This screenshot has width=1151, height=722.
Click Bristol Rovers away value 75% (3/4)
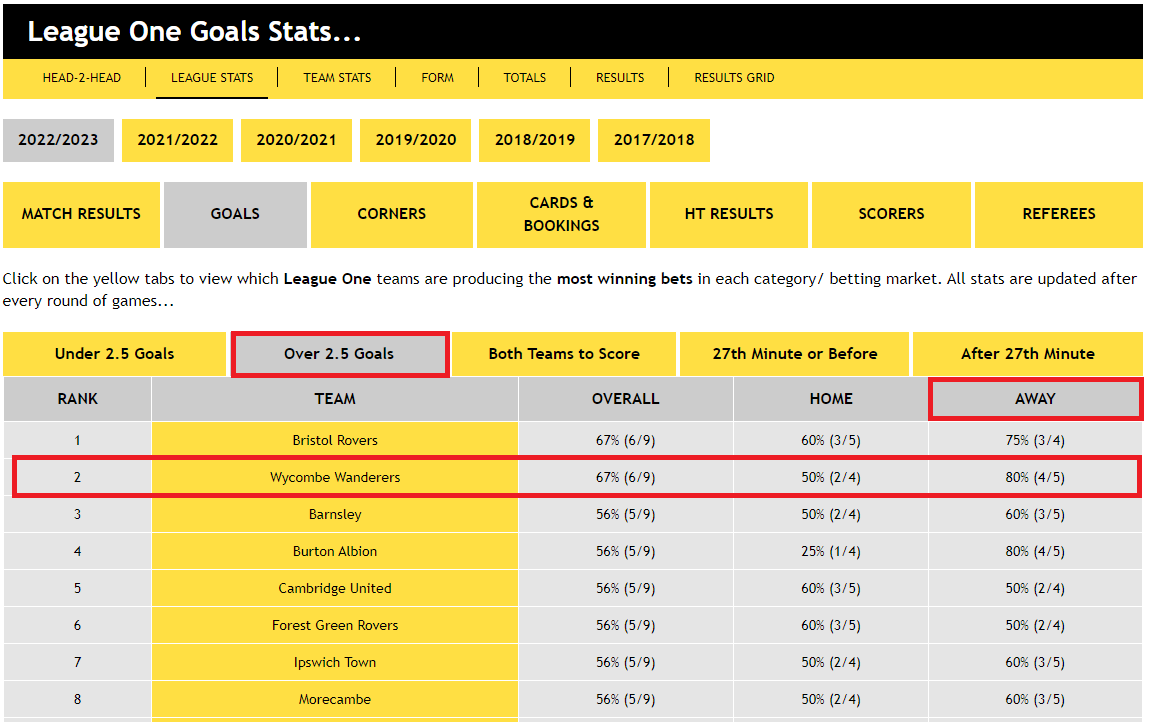tap(1035, 440)
